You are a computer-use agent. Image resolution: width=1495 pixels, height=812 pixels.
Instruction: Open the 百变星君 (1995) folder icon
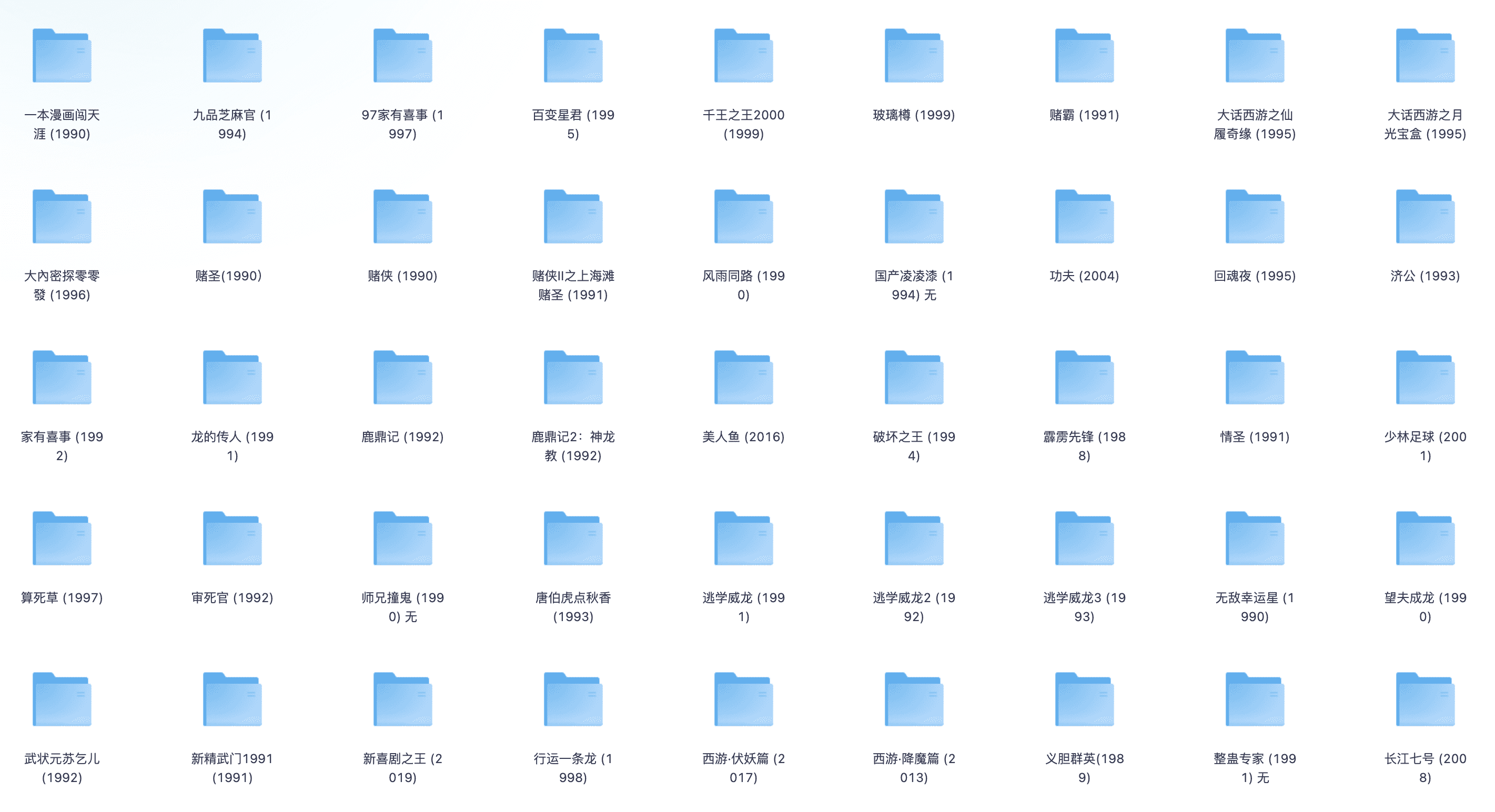[573, 56]
